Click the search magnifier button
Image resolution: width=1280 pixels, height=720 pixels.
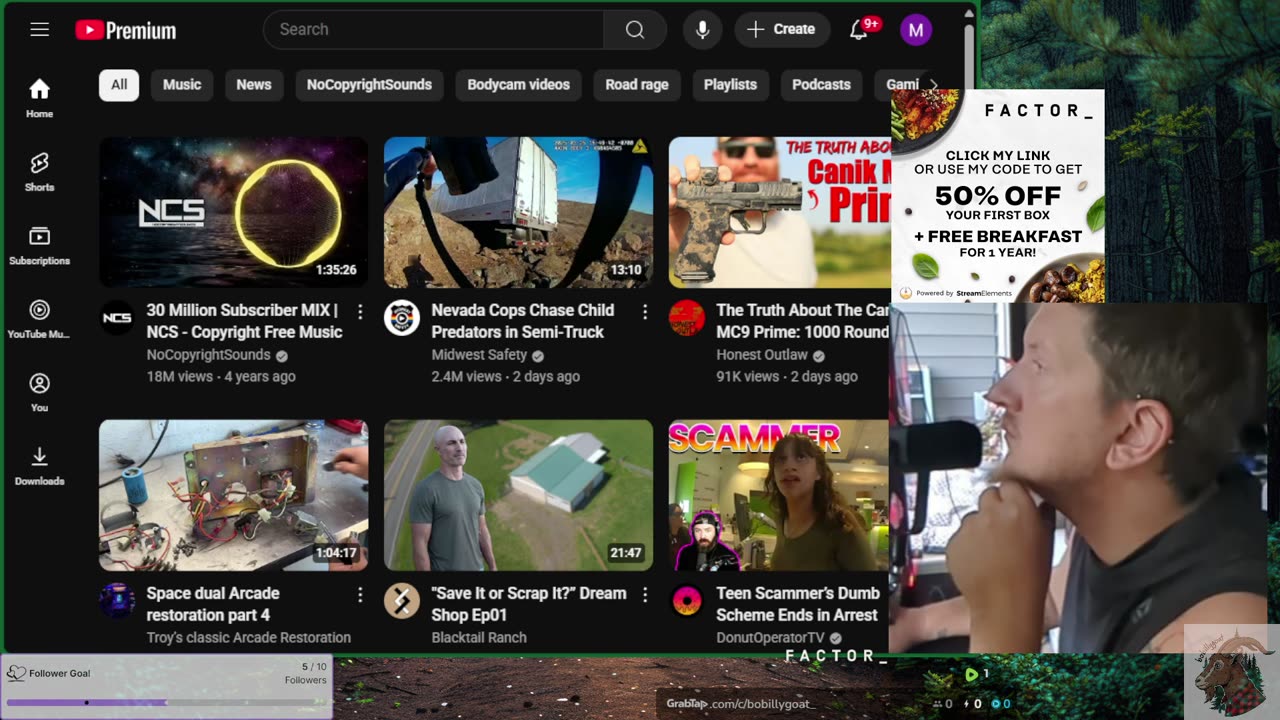click(x=635, y=29)
